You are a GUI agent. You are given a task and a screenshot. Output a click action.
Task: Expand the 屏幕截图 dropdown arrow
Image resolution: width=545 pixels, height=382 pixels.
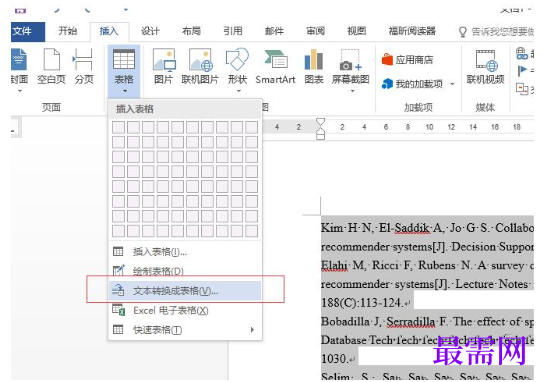pos(352,91)
